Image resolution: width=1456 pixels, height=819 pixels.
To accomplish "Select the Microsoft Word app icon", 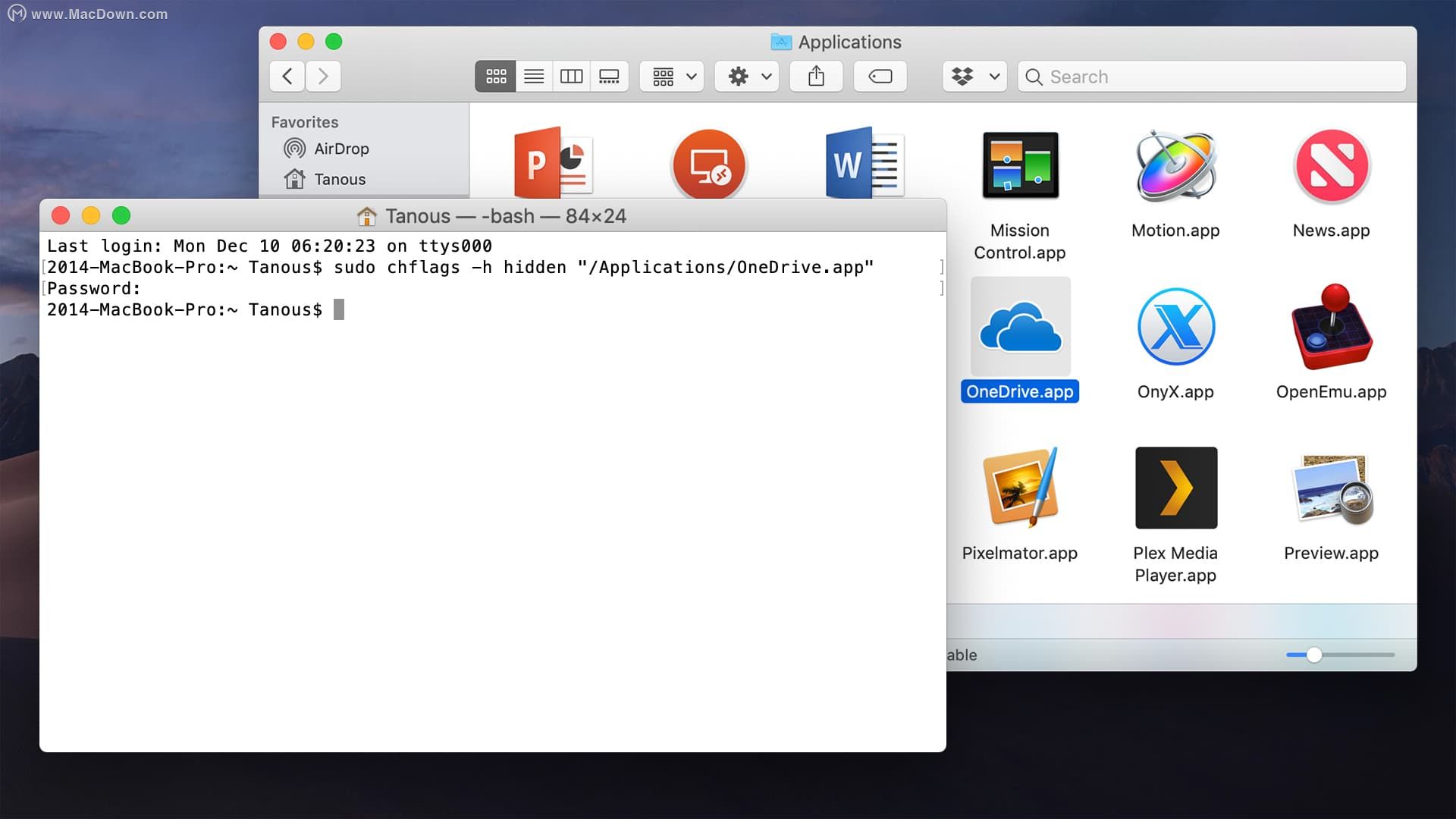I will coord(864,162).
